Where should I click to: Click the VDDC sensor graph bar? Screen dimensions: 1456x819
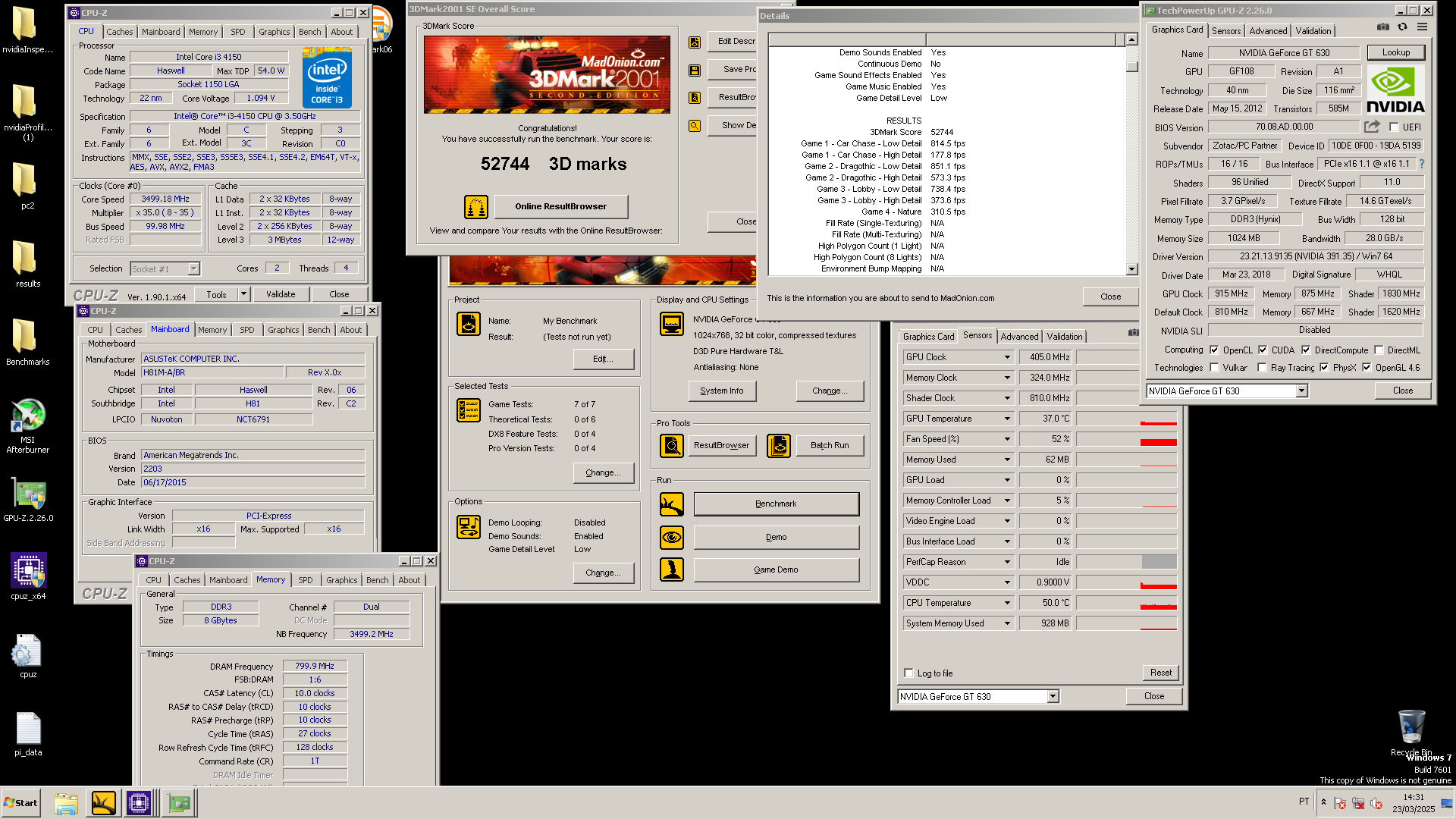point(1126,582)
